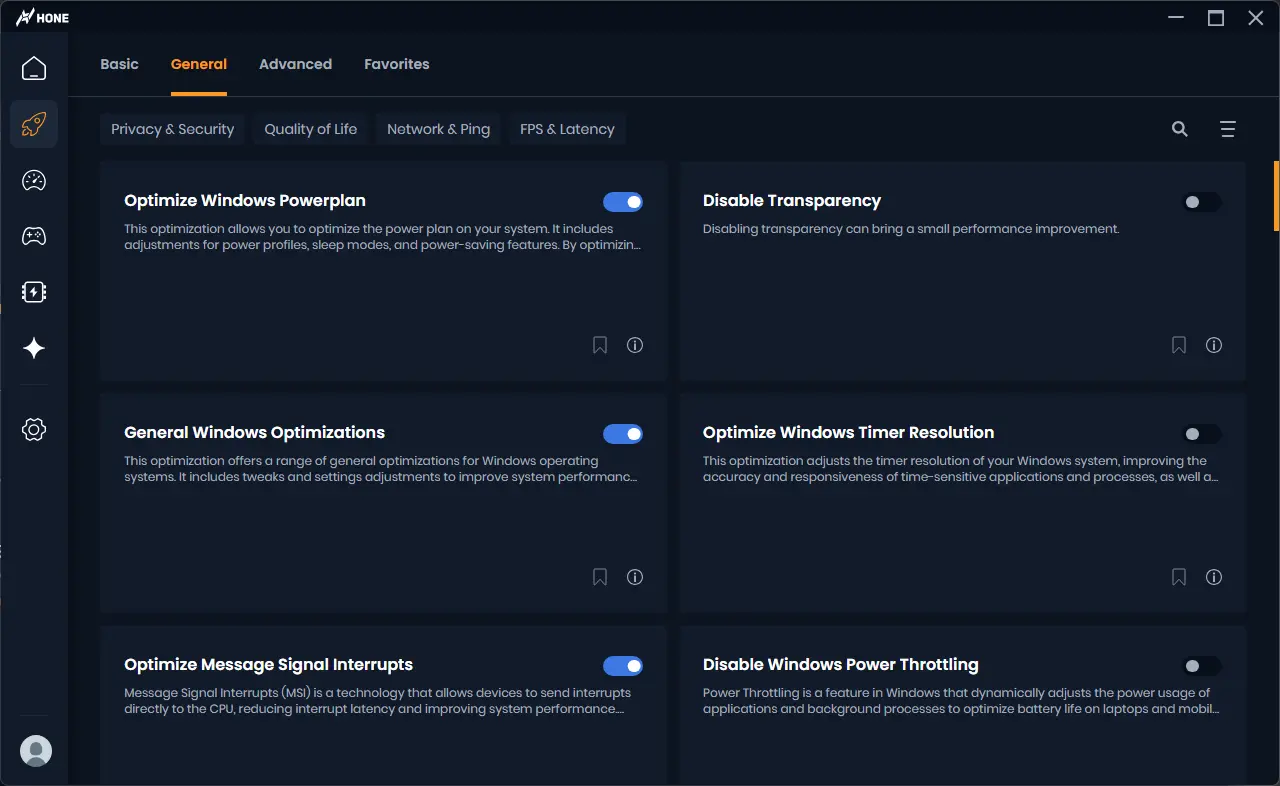
Task: Click the speedometer gauge sidebar icon
Action: (x=34, y=180)
